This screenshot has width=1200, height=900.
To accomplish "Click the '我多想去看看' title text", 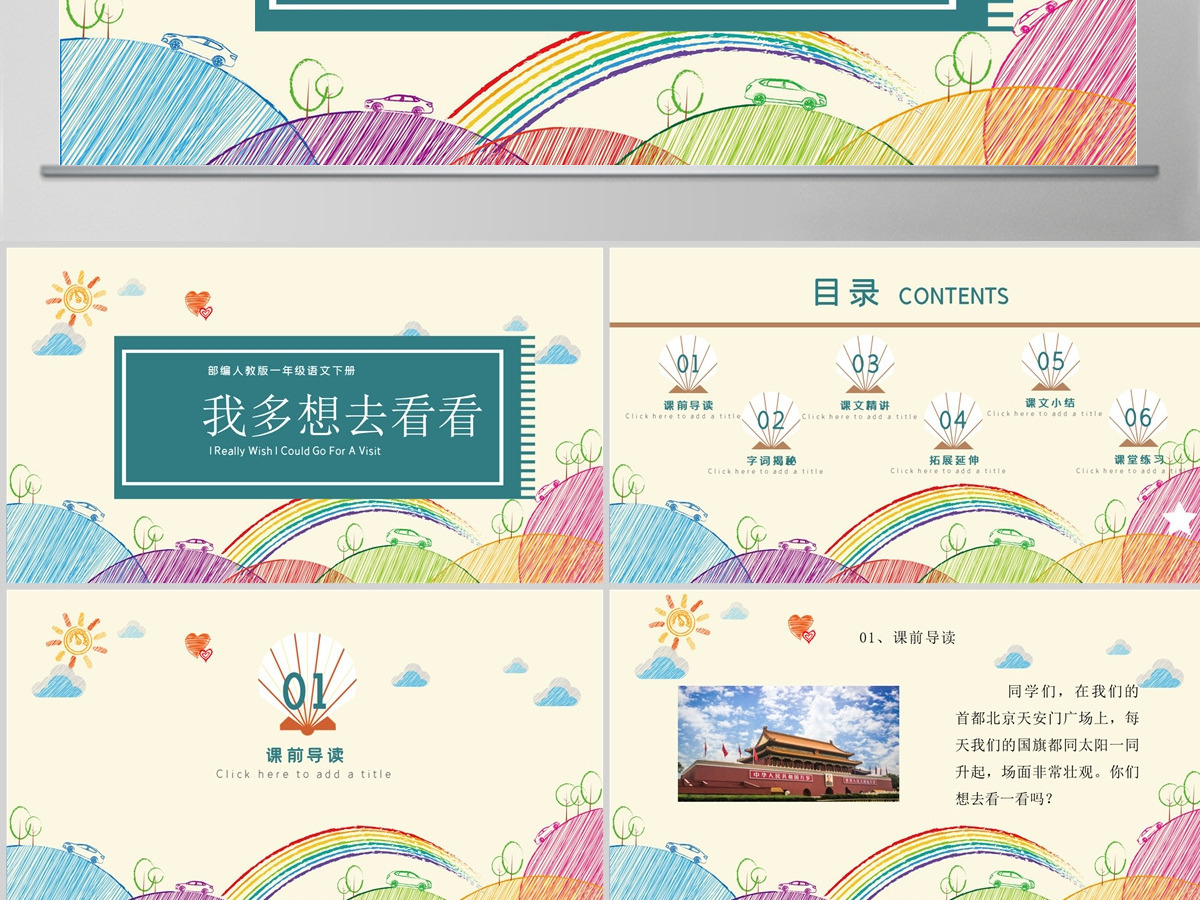I will tap(343, 415).
